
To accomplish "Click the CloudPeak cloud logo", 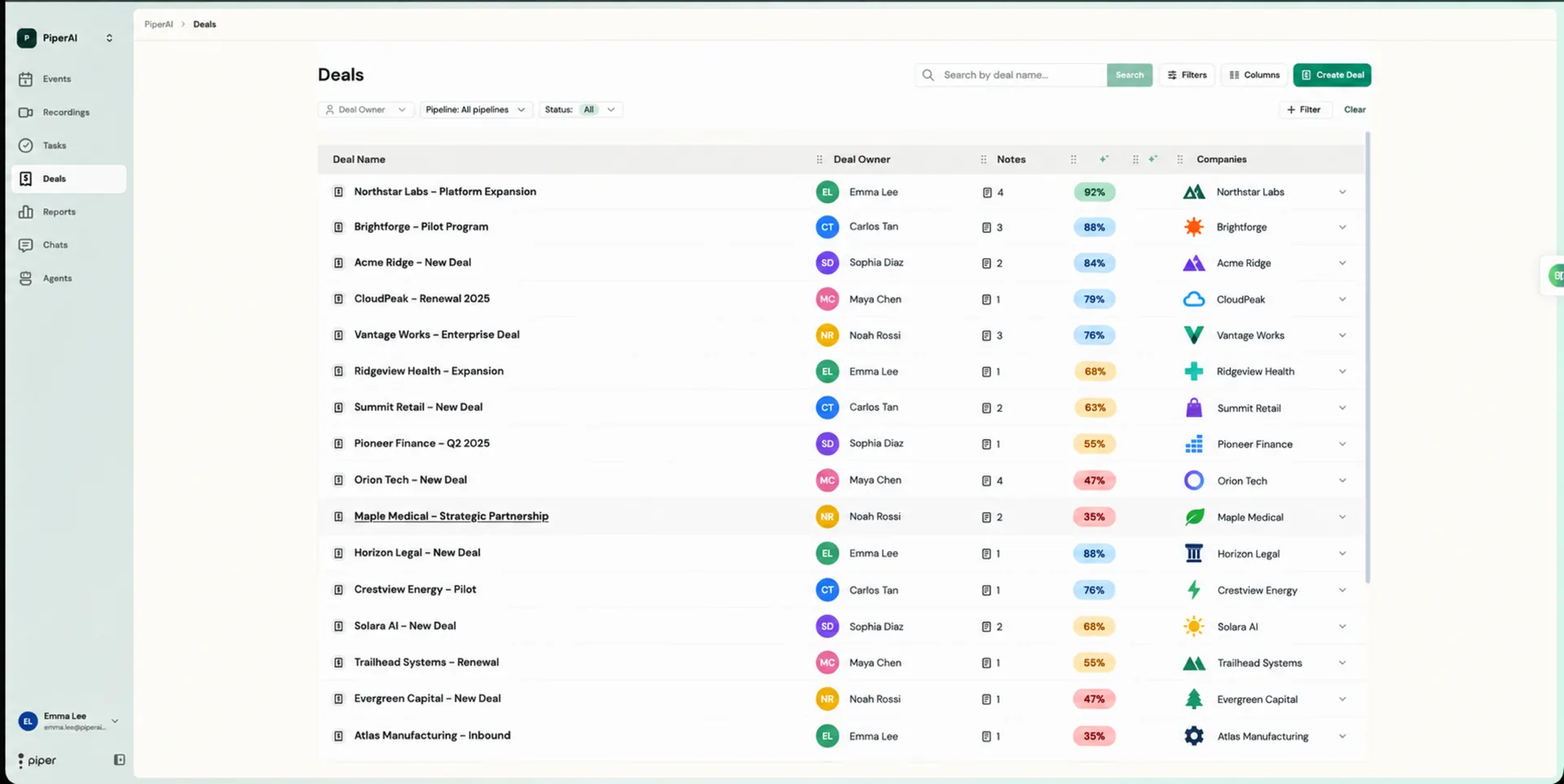I will (1193, 299).
